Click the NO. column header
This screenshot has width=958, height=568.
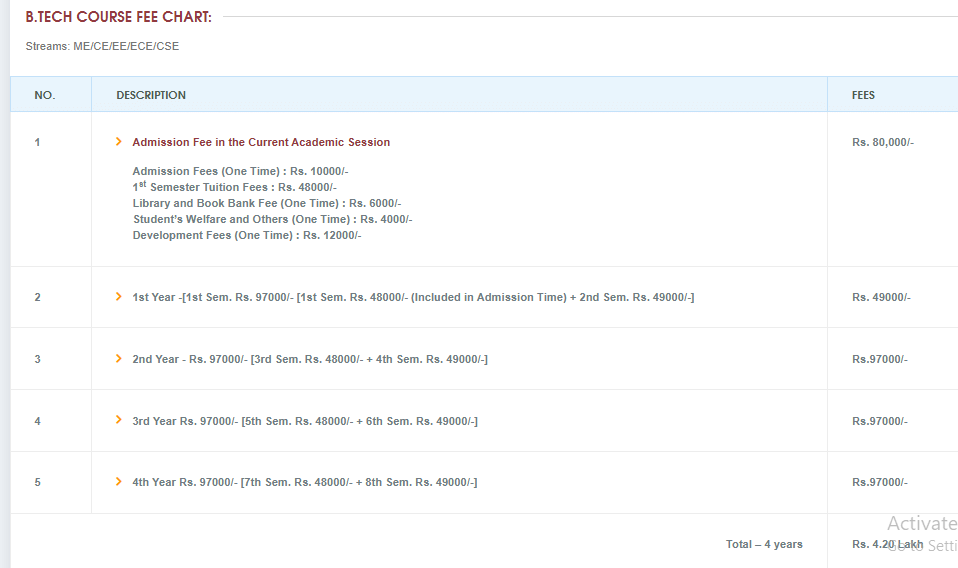point(45,95)
